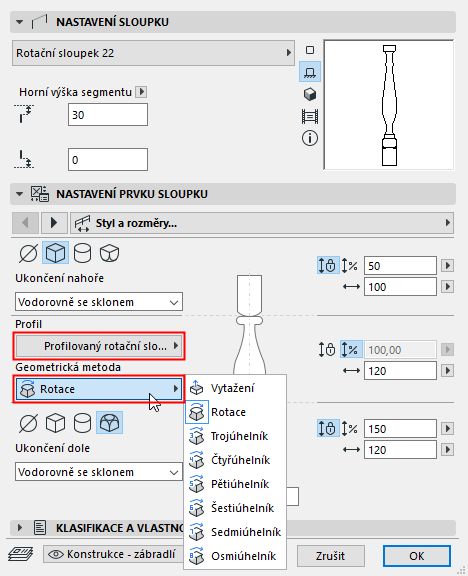
Task: Choose Šestiúhelník from the method menu
Action: pyautogui.click(x=235, y=508)
